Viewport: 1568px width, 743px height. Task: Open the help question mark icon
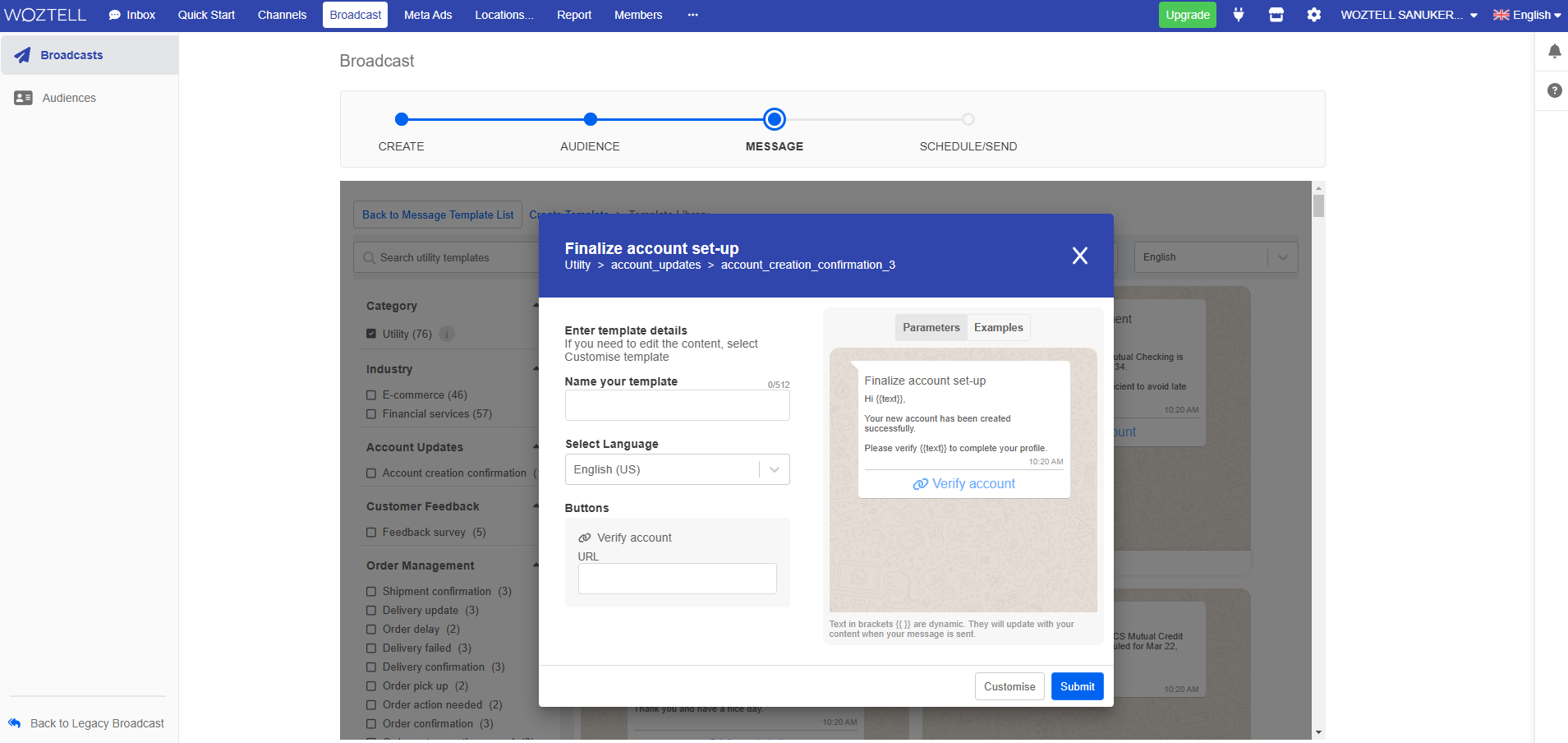click(1554, 90)
